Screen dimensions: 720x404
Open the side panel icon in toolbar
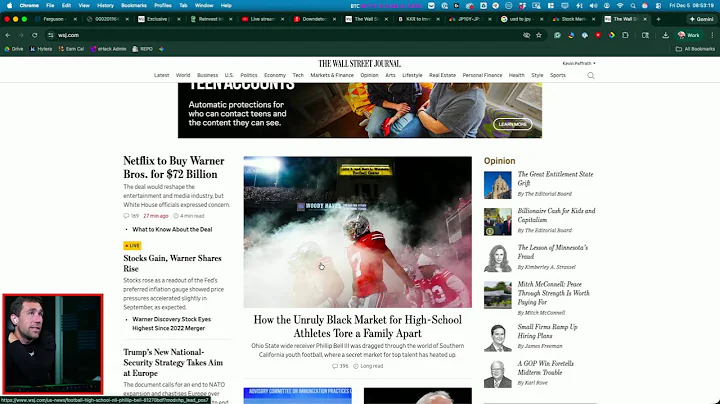[645, 35]
